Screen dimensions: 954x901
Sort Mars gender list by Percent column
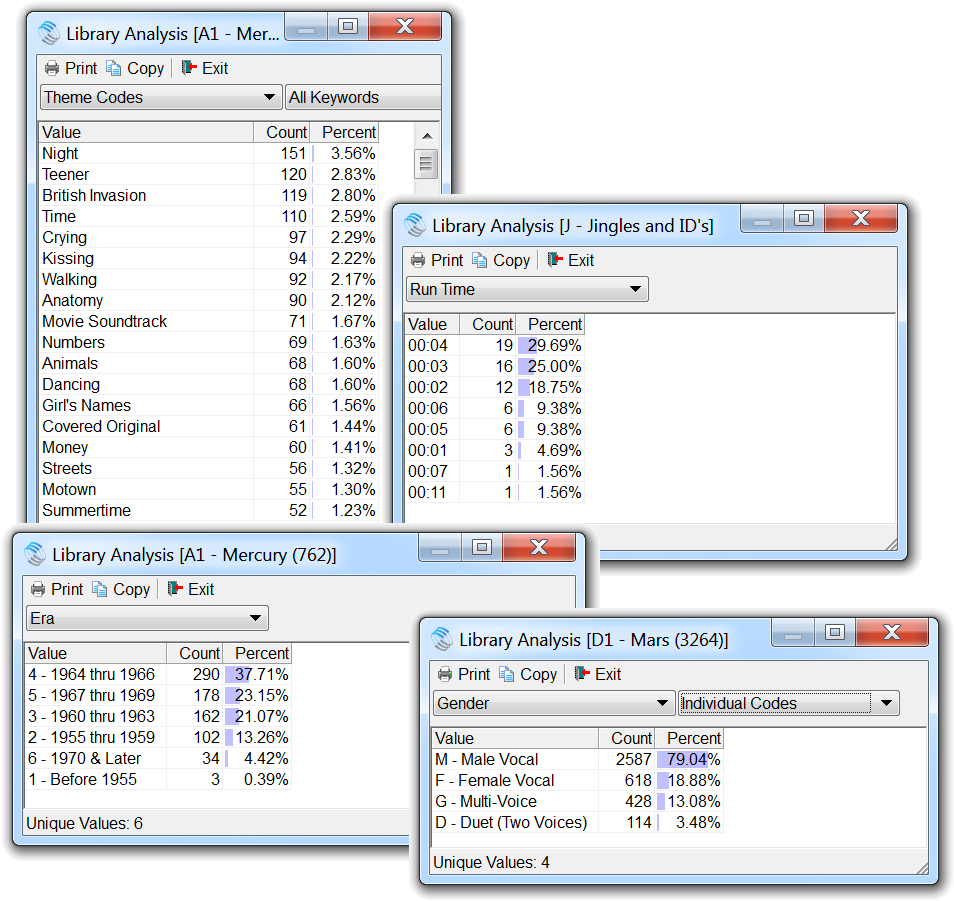coord(692,738)
